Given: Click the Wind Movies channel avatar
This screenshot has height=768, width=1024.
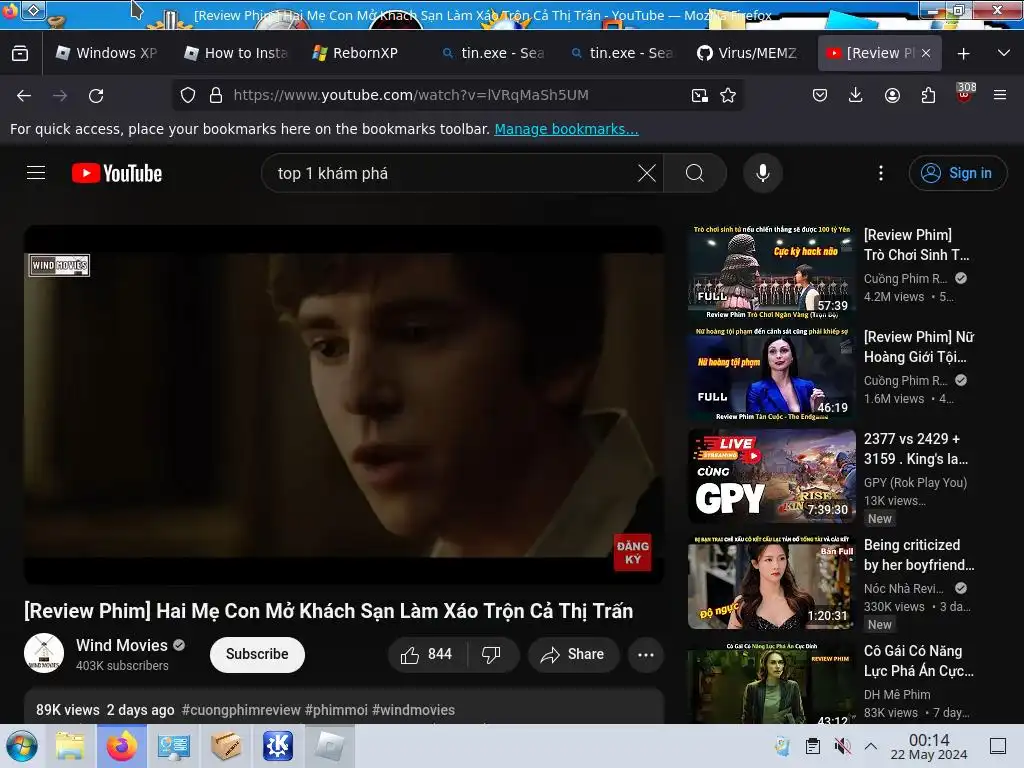Looking at the screenshot, I should [x=44, y=653].
